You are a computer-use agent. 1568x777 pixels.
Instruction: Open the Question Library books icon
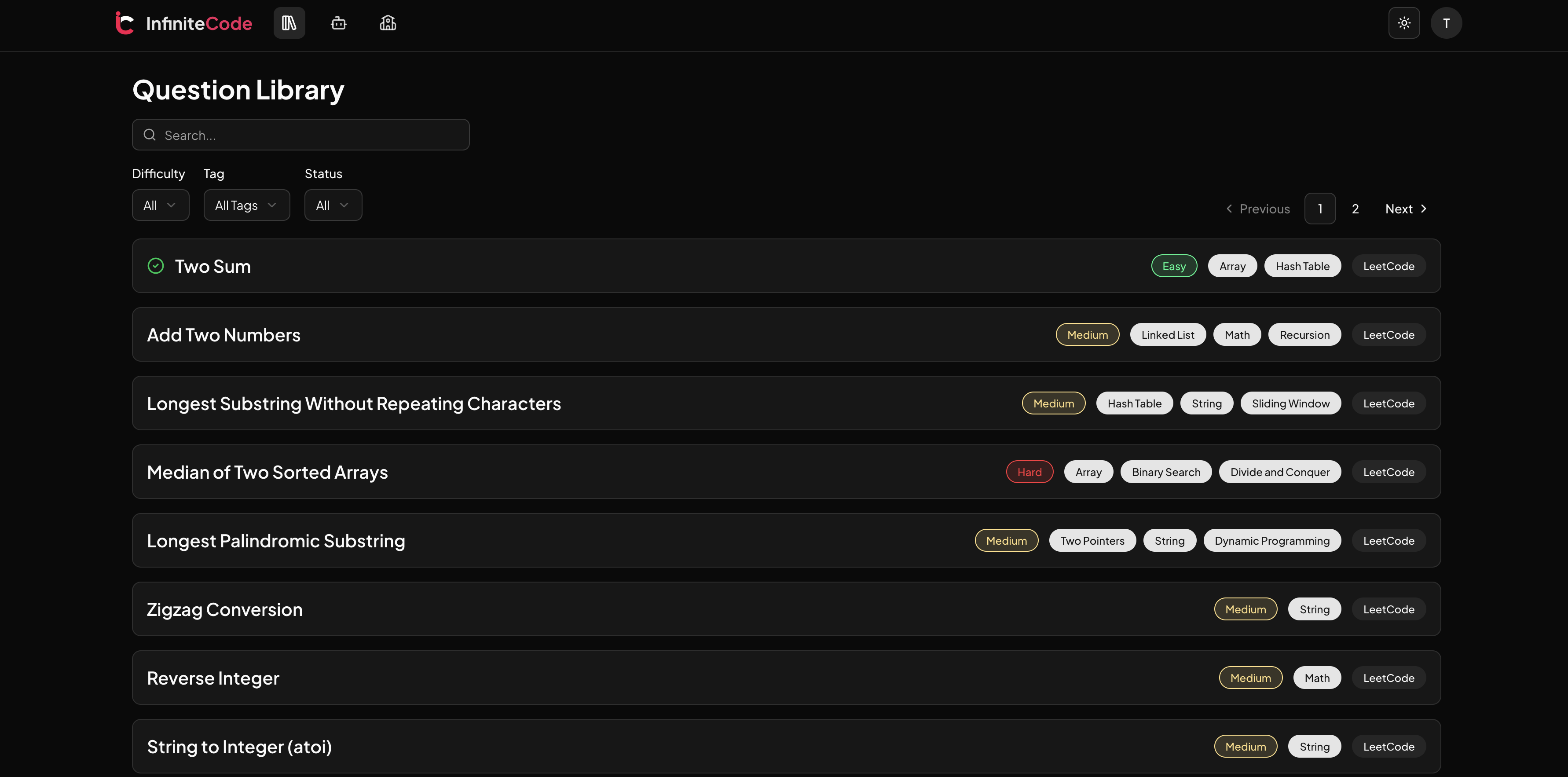(289, 23)
